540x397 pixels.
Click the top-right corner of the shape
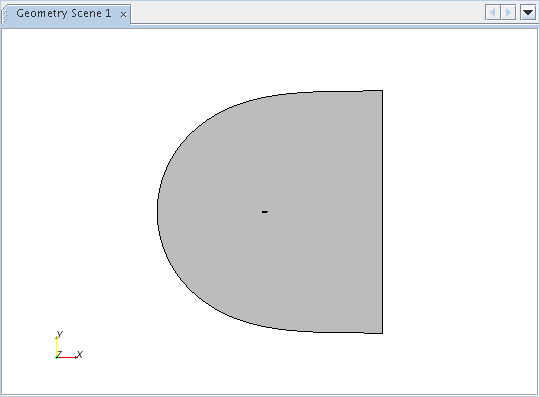[382, 91]
